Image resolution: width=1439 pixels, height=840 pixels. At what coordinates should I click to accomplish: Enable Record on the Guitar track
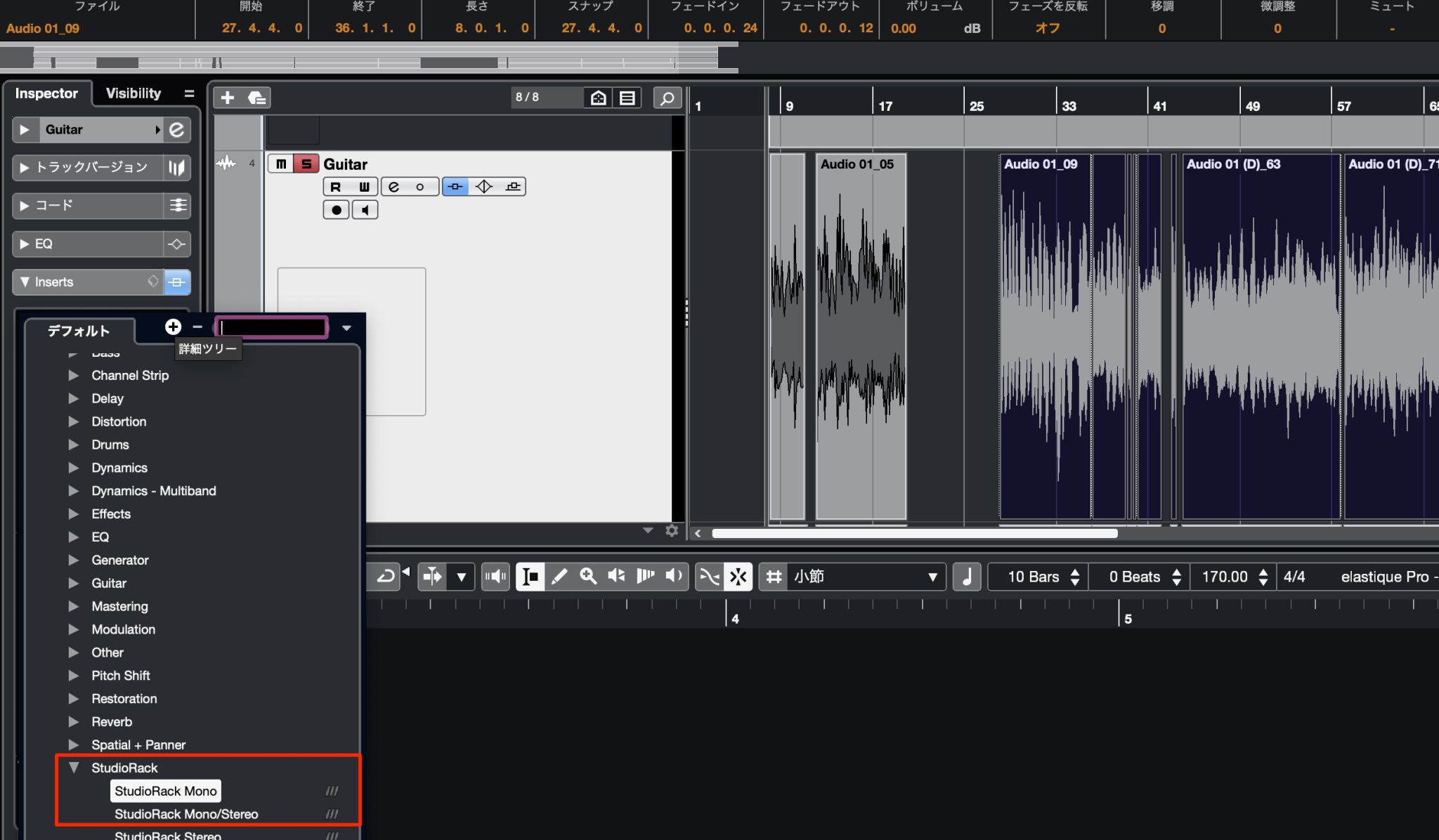[336, 210]
